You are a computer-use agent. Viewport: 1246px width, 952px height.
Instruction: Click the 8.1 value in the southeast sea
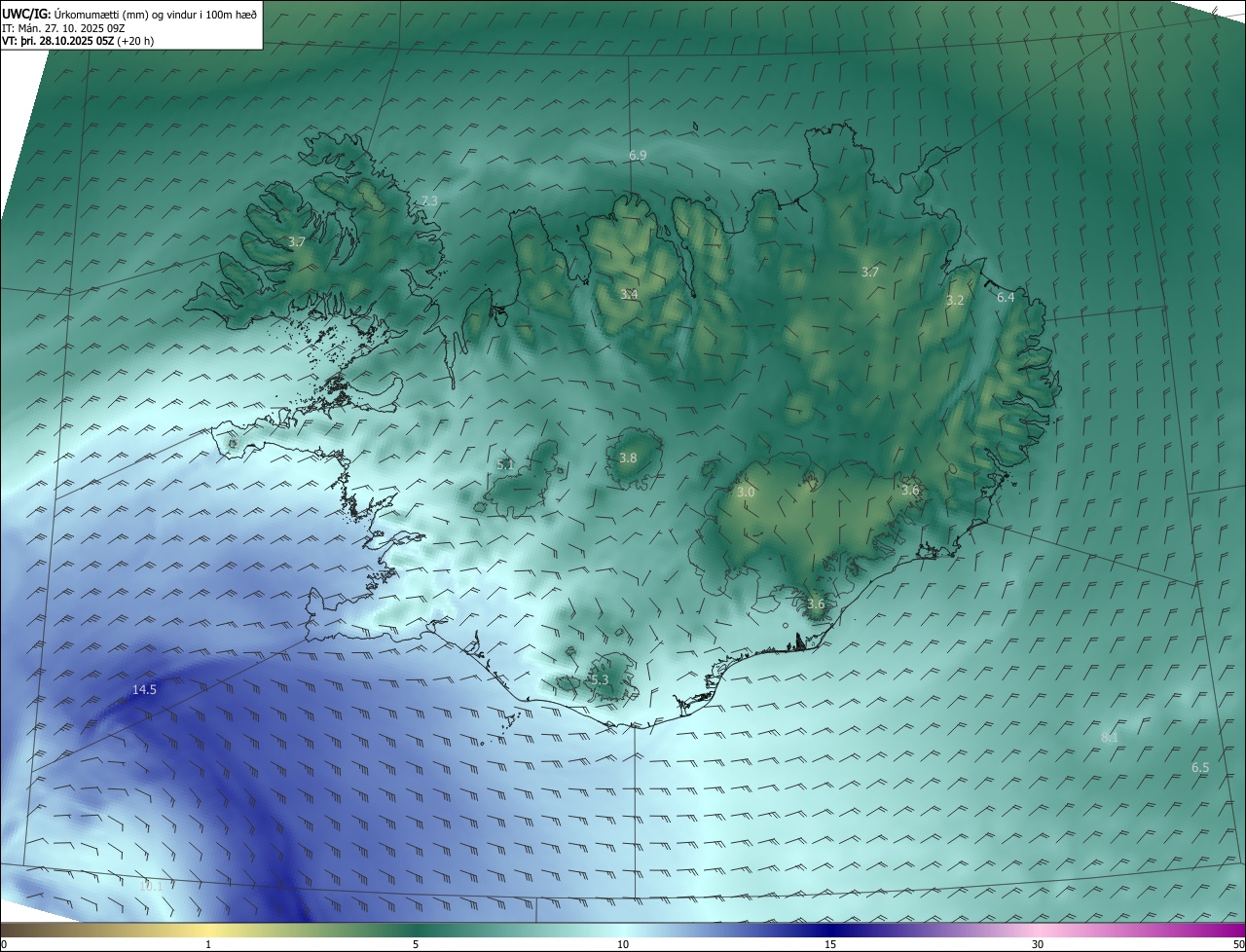1109,739
